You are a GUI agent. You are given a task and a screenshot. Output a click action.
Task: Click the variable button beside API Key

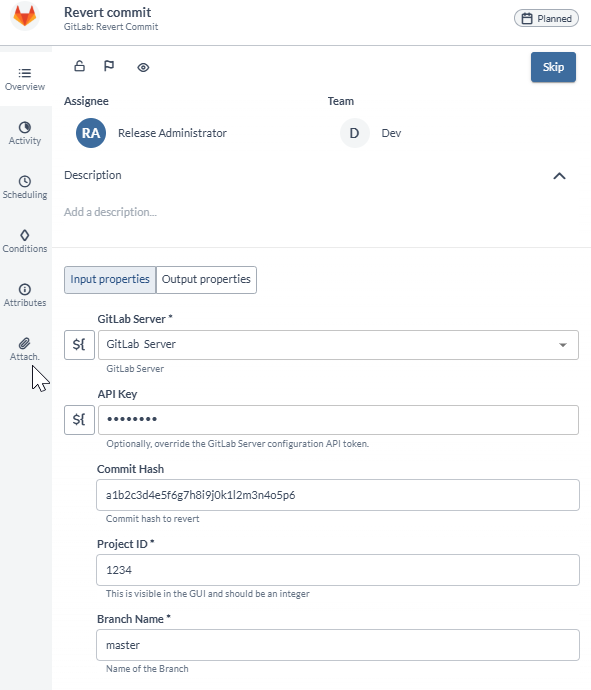coord(79,419)
